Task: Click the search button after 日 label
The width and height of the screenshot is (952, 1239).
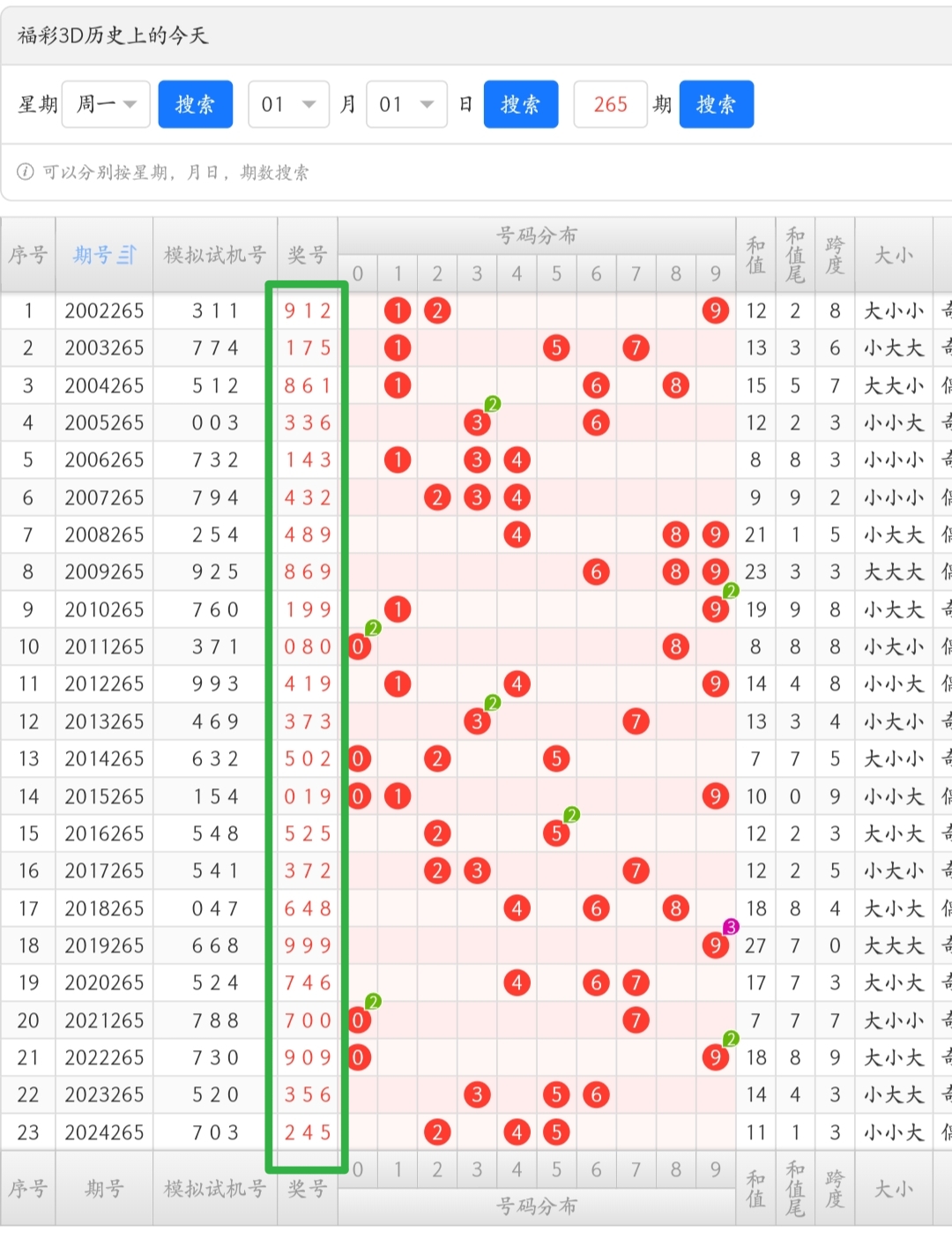Action: pos(520,104)
